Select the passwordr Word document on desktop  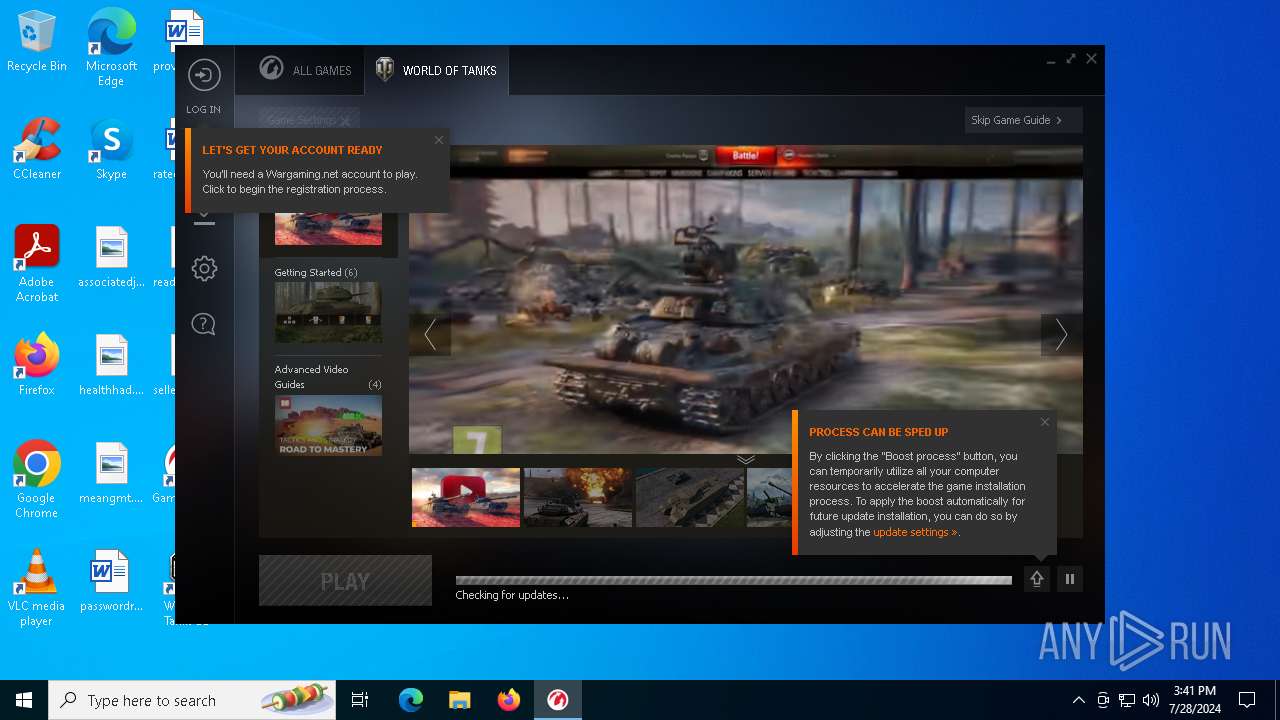111,582
